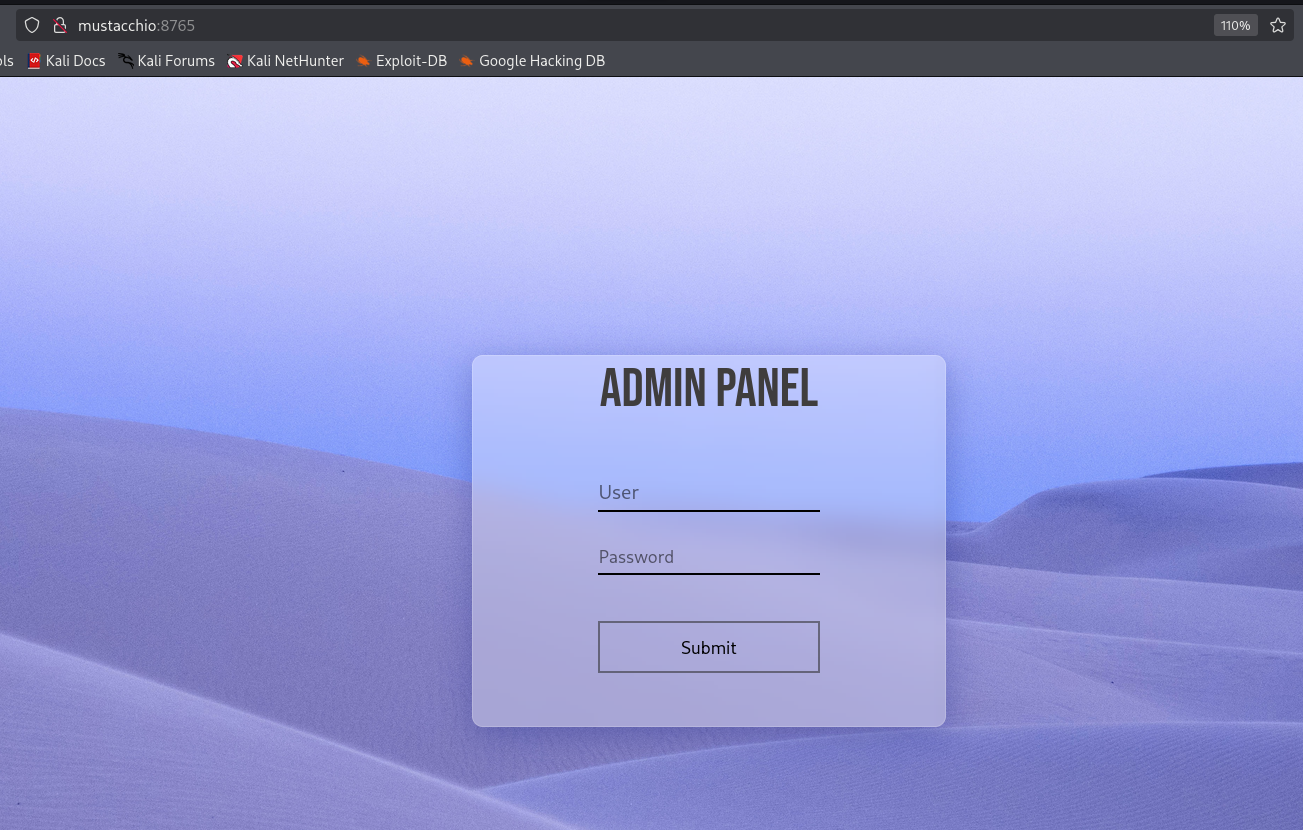Click the Password input field
The width and height of the screenshot is (1303, 830).
[708, 557]
